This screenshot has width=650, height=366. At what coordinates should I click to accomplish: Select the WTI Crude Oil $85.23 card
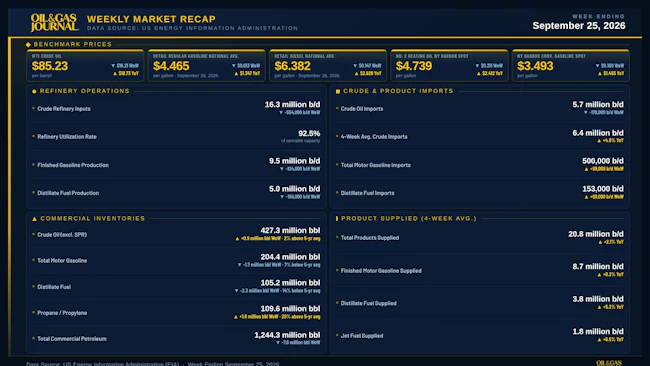click(x=85, y=65)
